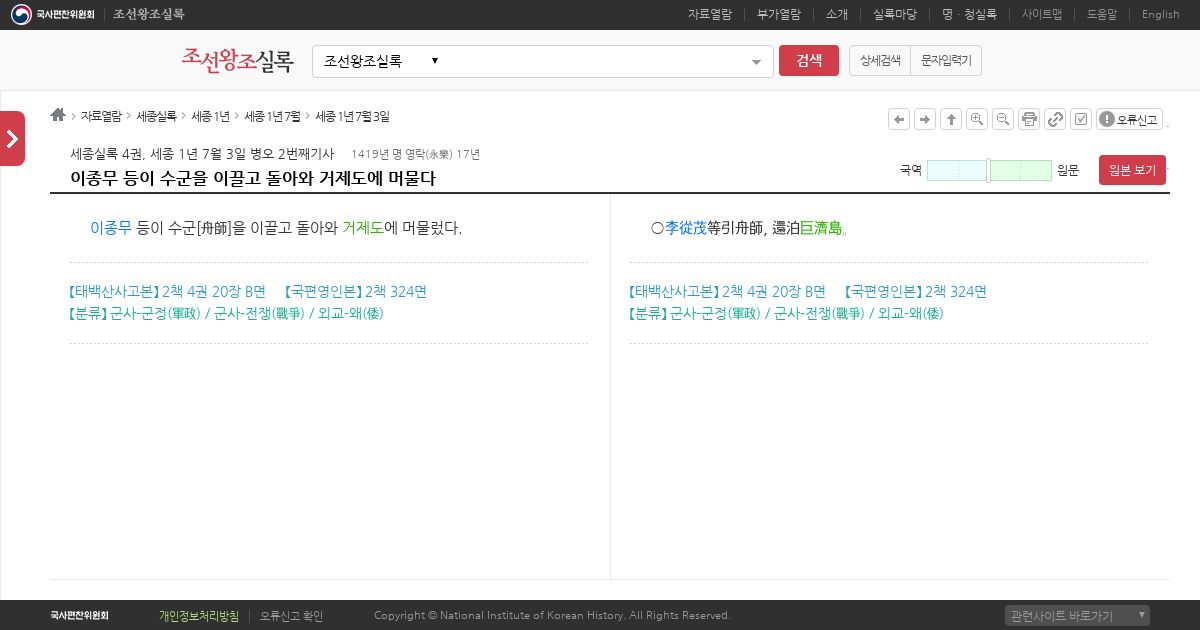The width and height of the screenshot is (1200, 630).
Task: Click the blue 국역 side of slider
Action: [x=957, y=170]
